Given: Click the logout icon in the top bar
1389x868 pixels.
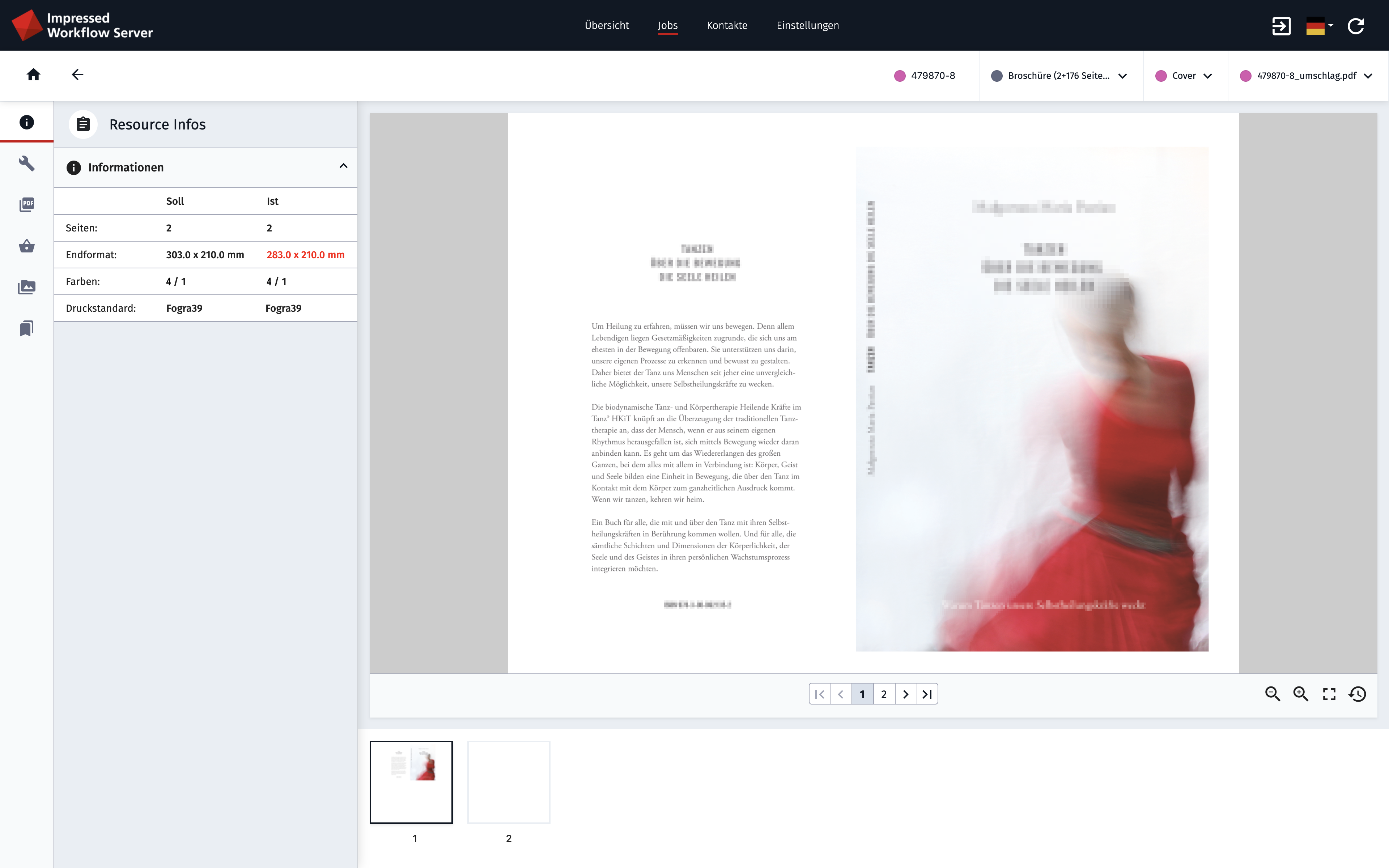Looking at the screenshot, I should (x=1282, y=25).
